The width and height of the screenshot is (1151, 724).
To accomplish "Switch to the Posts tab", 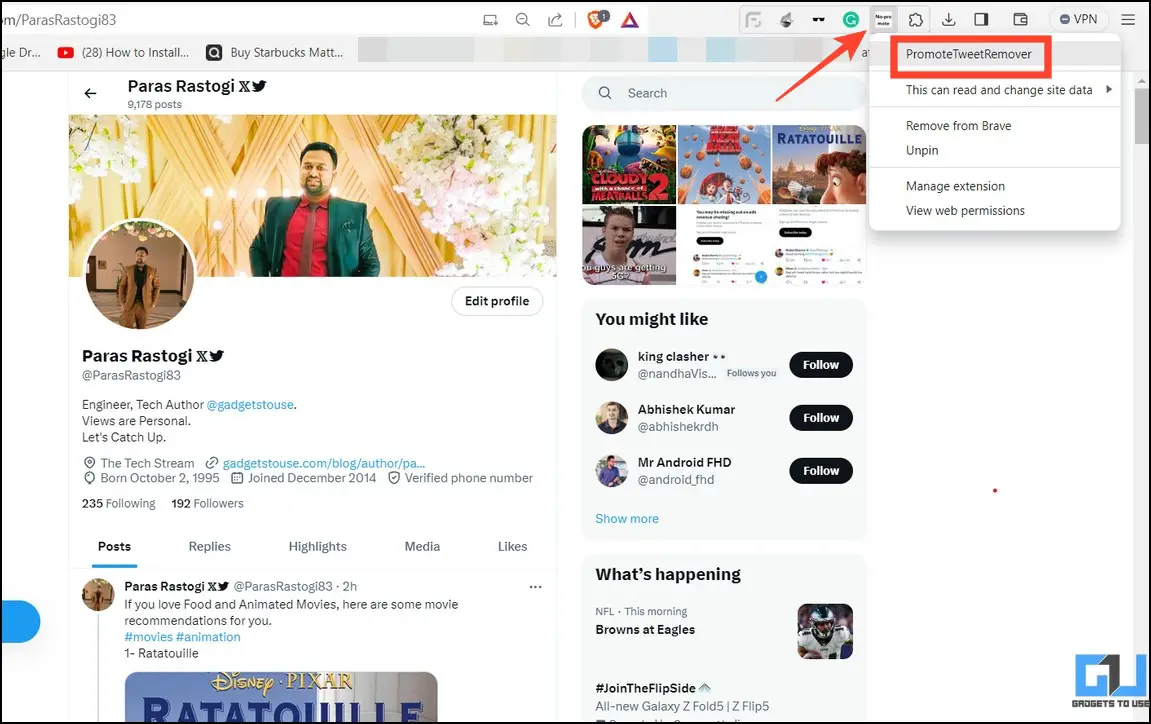I will (115, 546).
